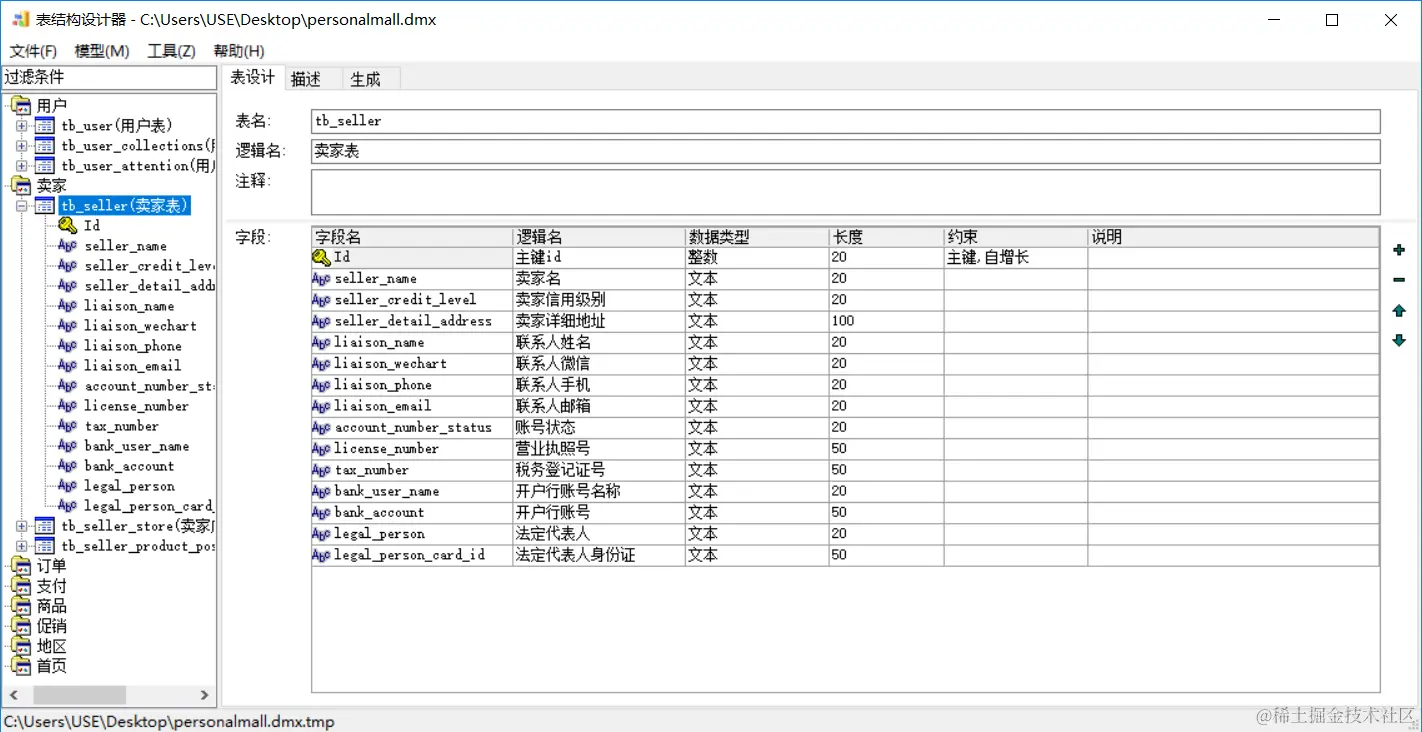Open the 文件(F) menu
Viewport: 1422px width, 732px height.
click(33, 51)
